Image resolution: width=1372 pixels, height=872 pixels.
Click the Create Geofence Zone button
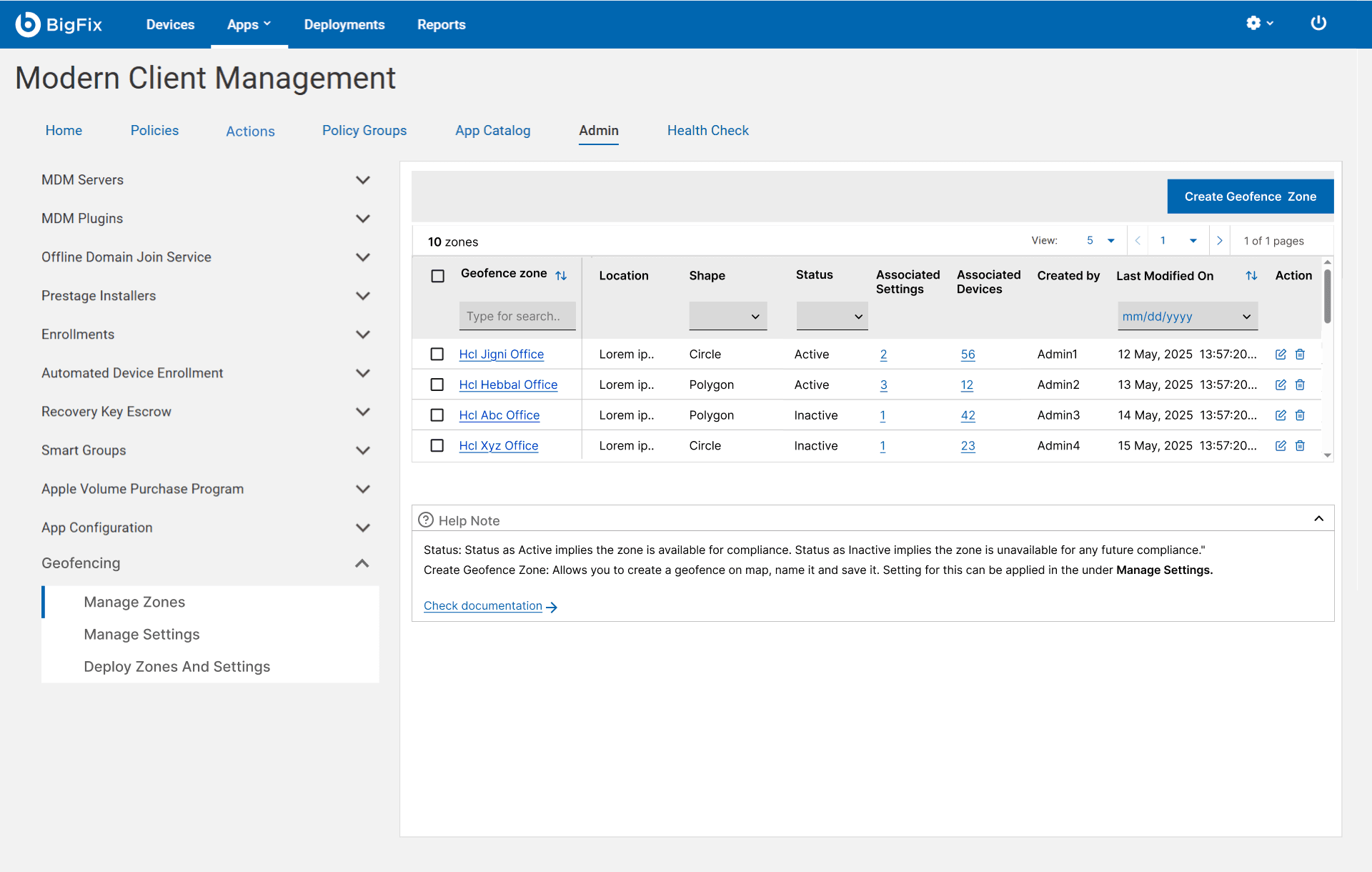(1251, 197)
